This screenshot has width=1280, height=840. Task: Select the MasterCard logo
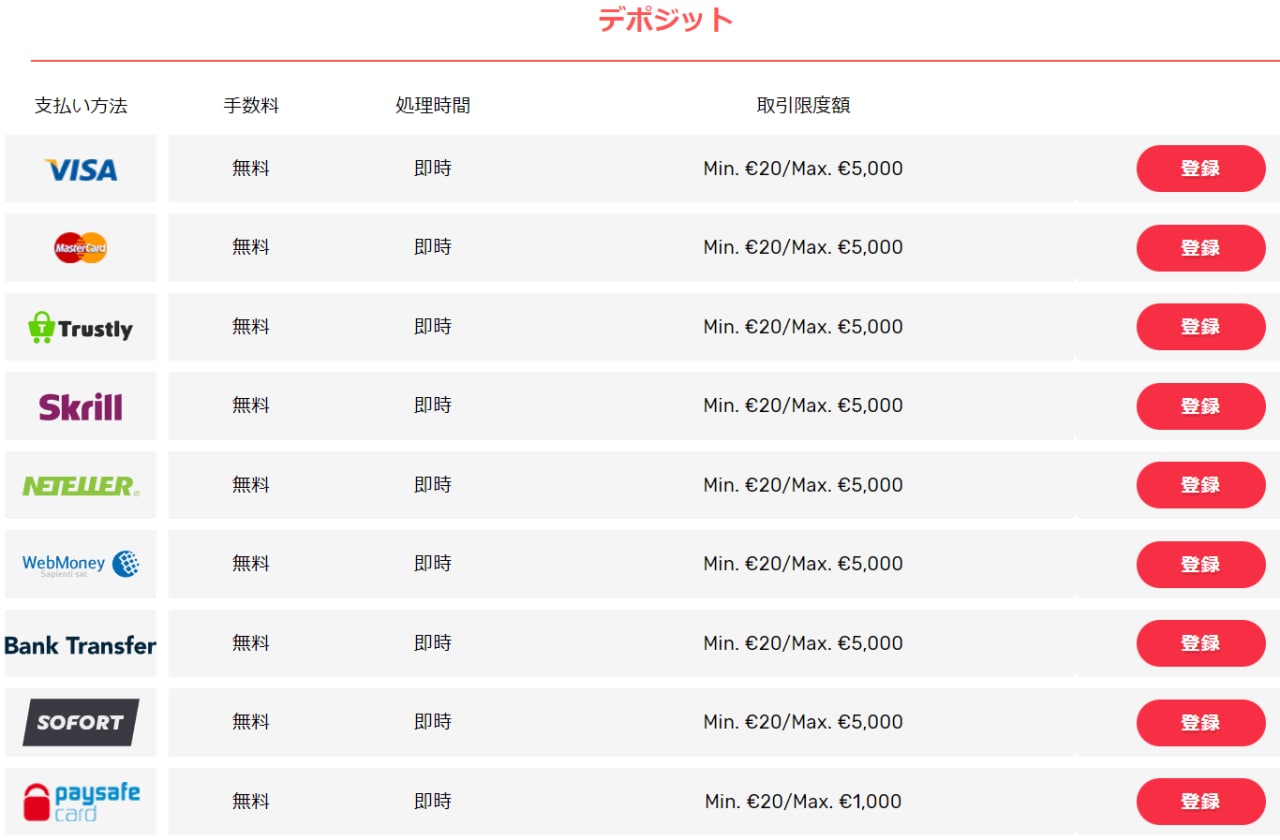click(81, 247)
